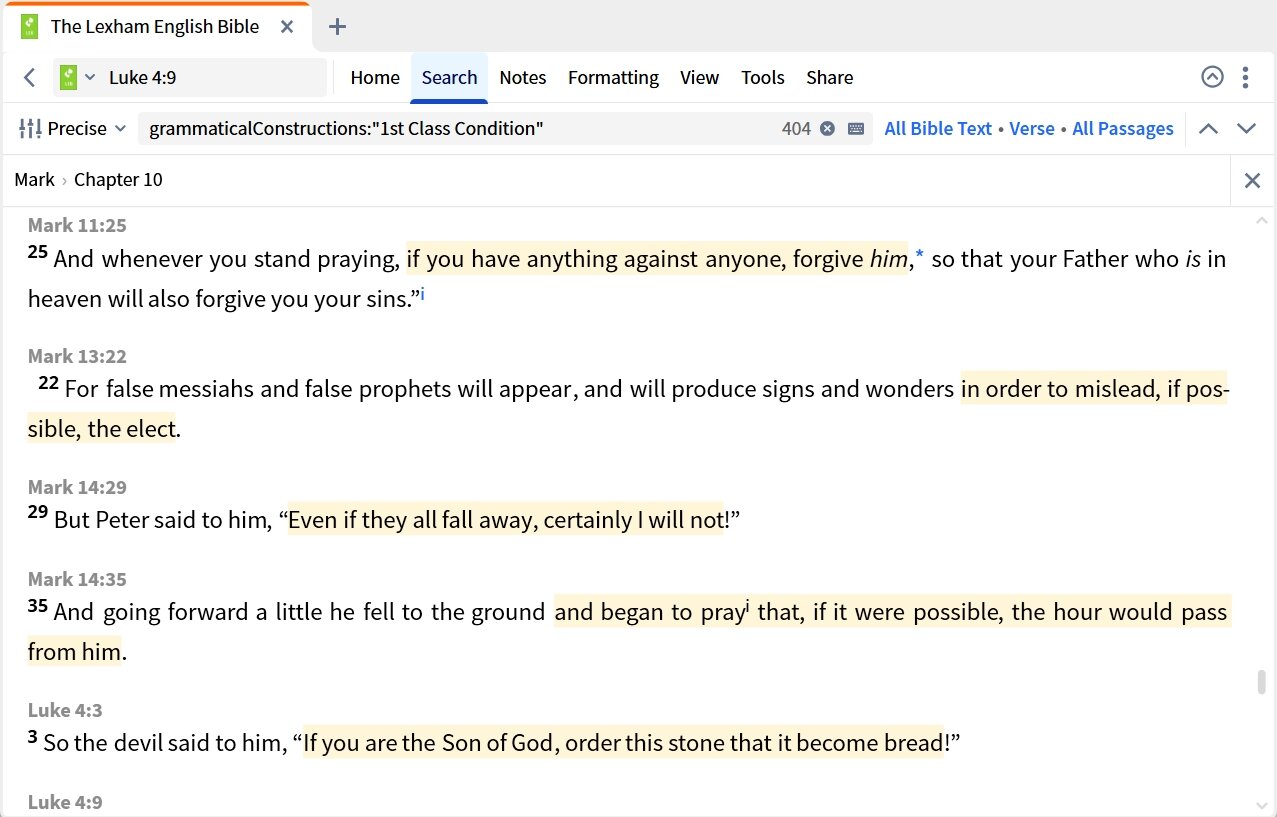This screenshot has width=1277, height=817.
Task: Click verse number 25 in Mark 11
Action: click(x=38, y=252)
